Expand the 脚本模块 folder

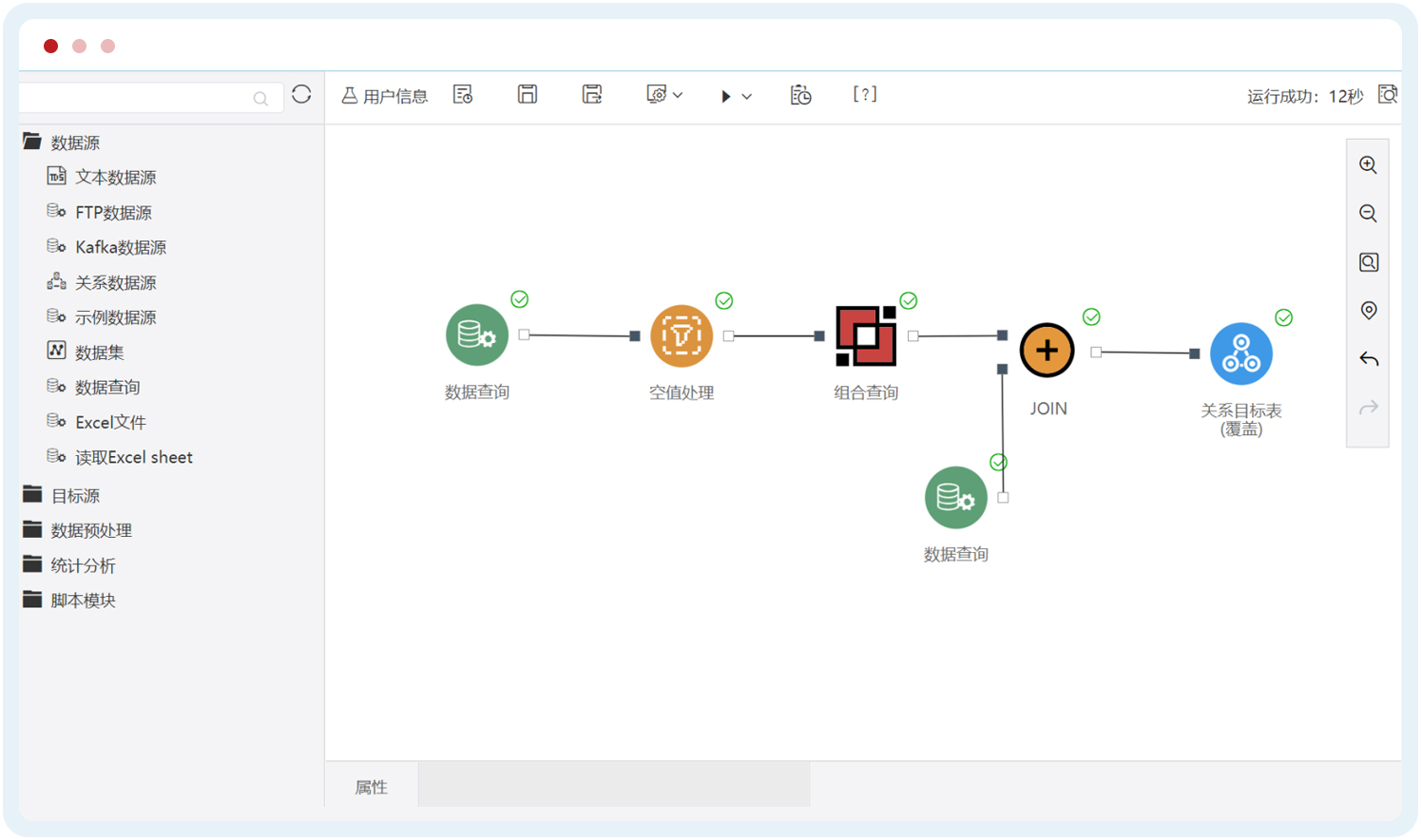coord(32,600)
